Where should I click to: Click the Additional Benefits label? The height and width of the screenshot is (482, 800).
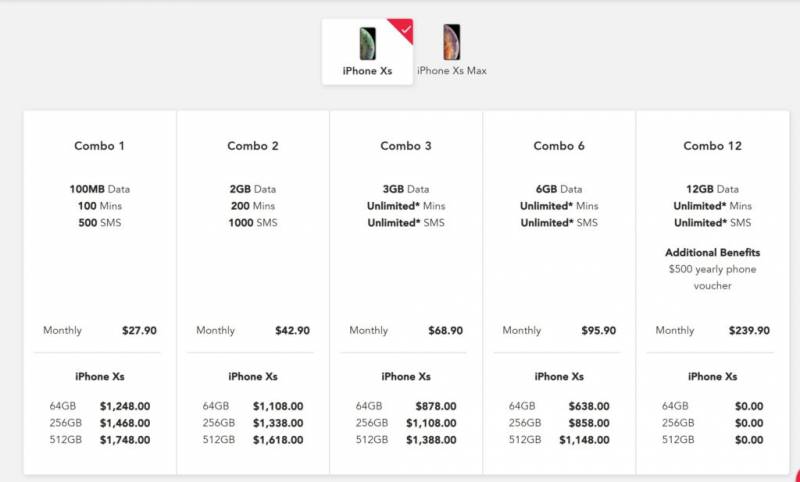[712, 253]
